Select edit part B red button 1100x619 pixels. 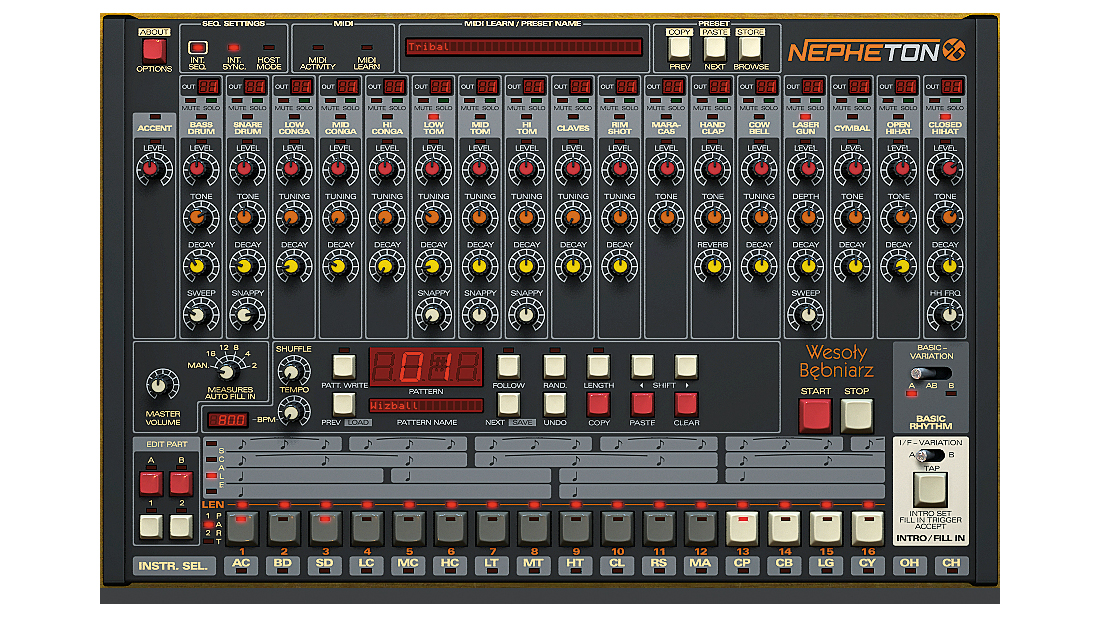180,484
